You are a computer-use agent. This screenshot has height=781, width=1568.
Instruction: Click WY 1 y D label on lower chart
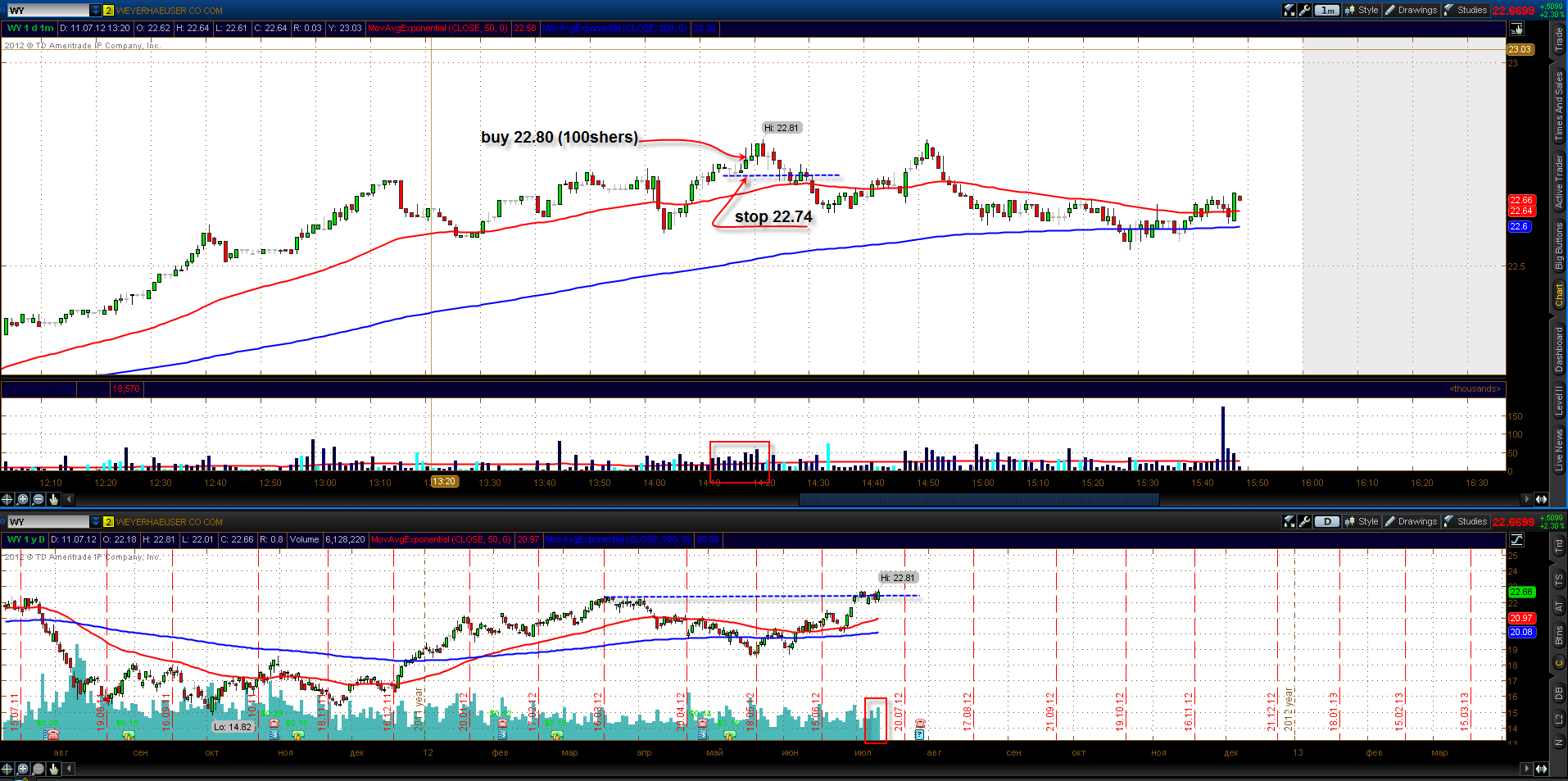tap(26, 540)
